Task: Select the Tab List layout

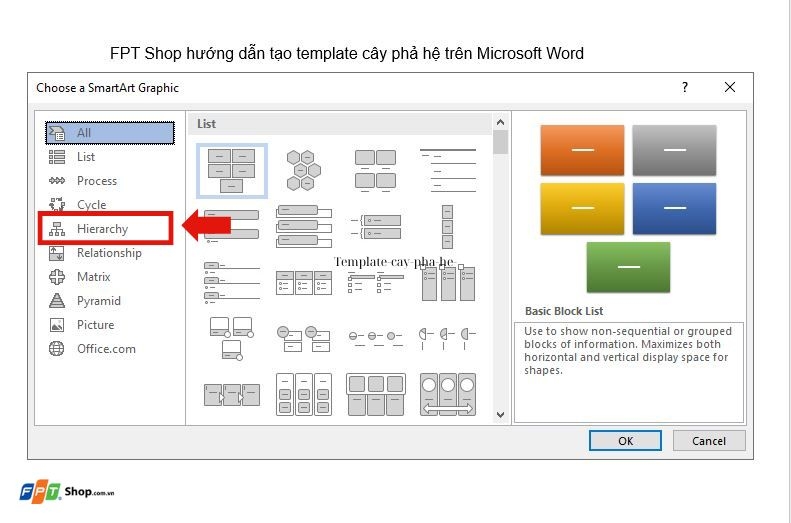Action: (232, 282)
